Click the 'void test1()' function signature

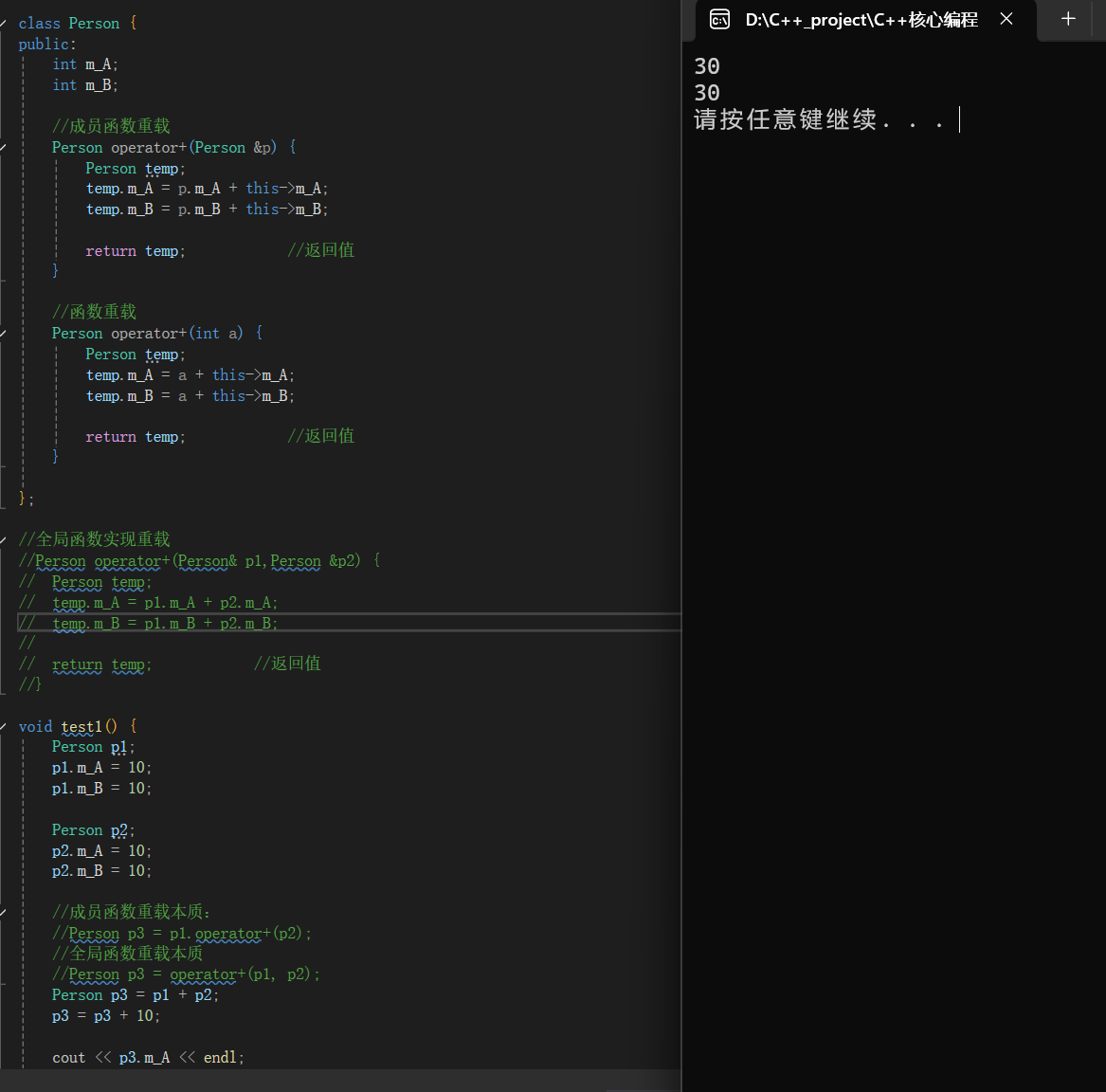[78, 726]
